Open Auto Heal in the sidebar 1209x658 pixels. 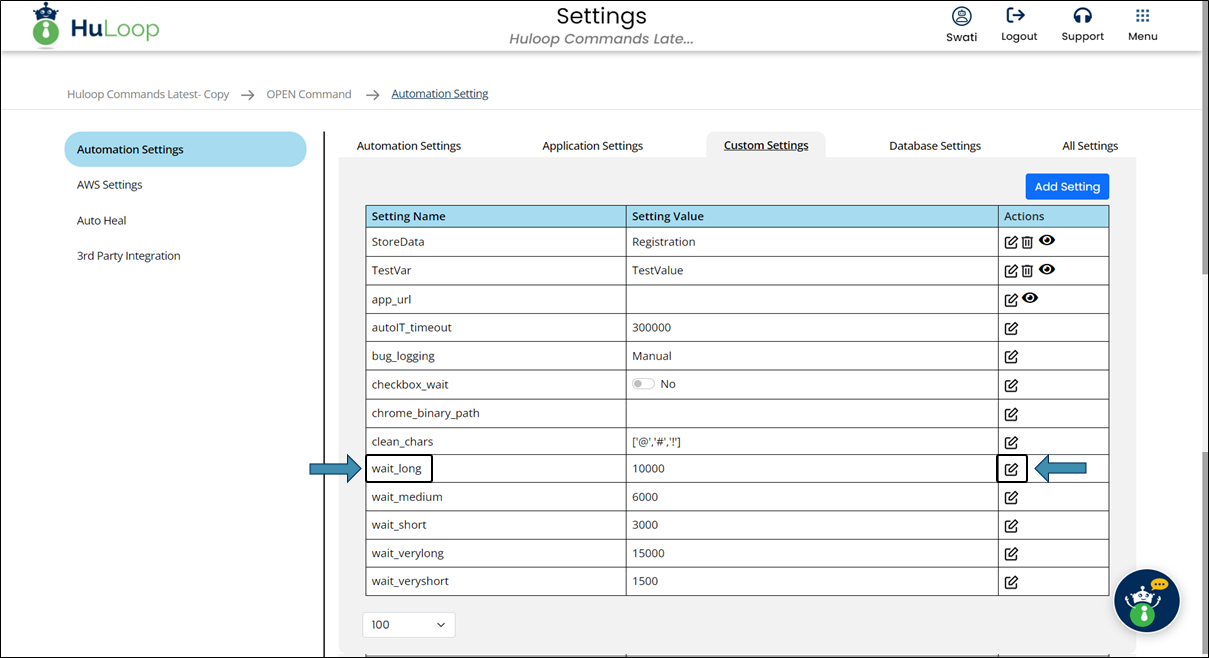coord(102,220)
